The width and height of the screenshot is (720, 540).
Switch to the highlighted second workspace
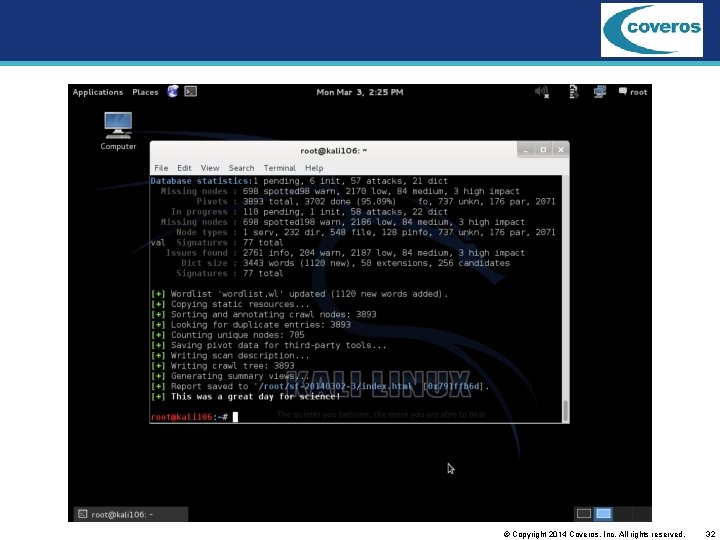[x=603, y=513]
